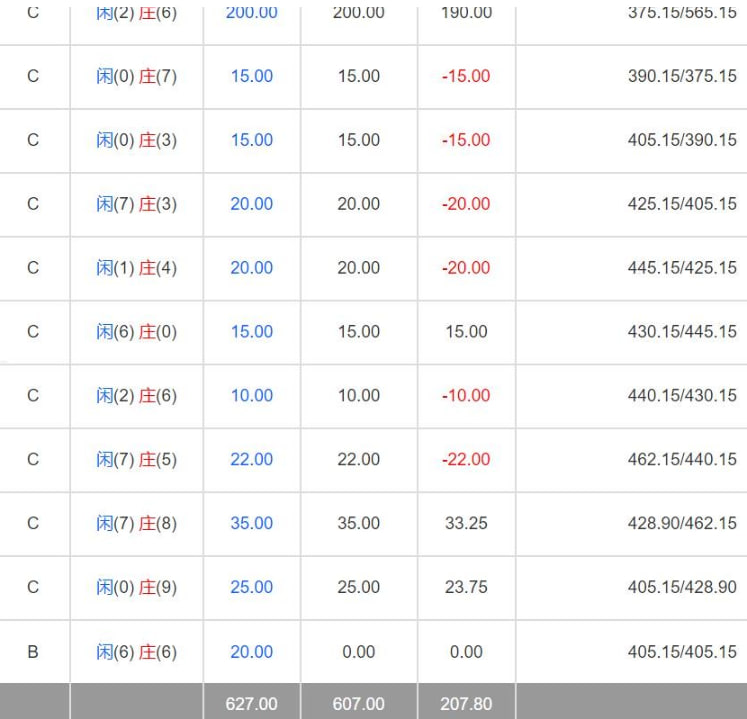Select the 33.25 win amount cell

(466, 523)
